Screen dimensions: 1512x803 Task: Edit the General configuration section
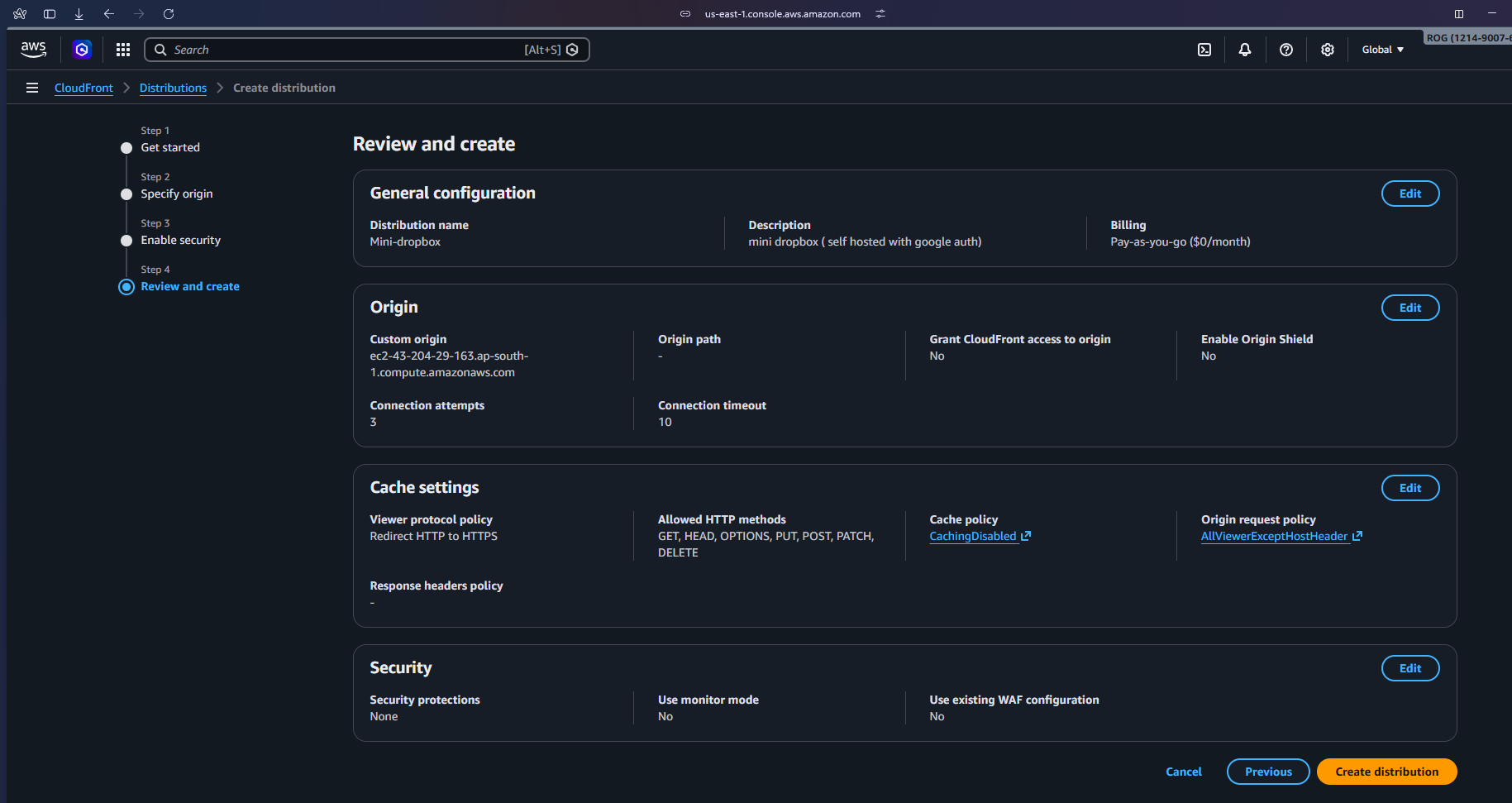point(1409,194)
